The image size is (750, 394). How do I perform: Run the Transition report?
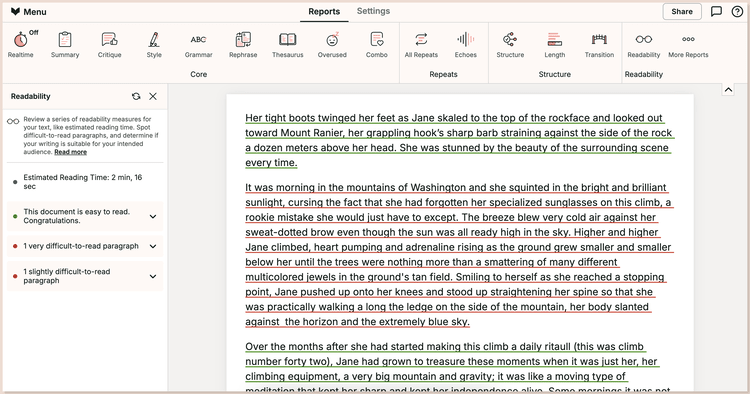coord(599,45)
